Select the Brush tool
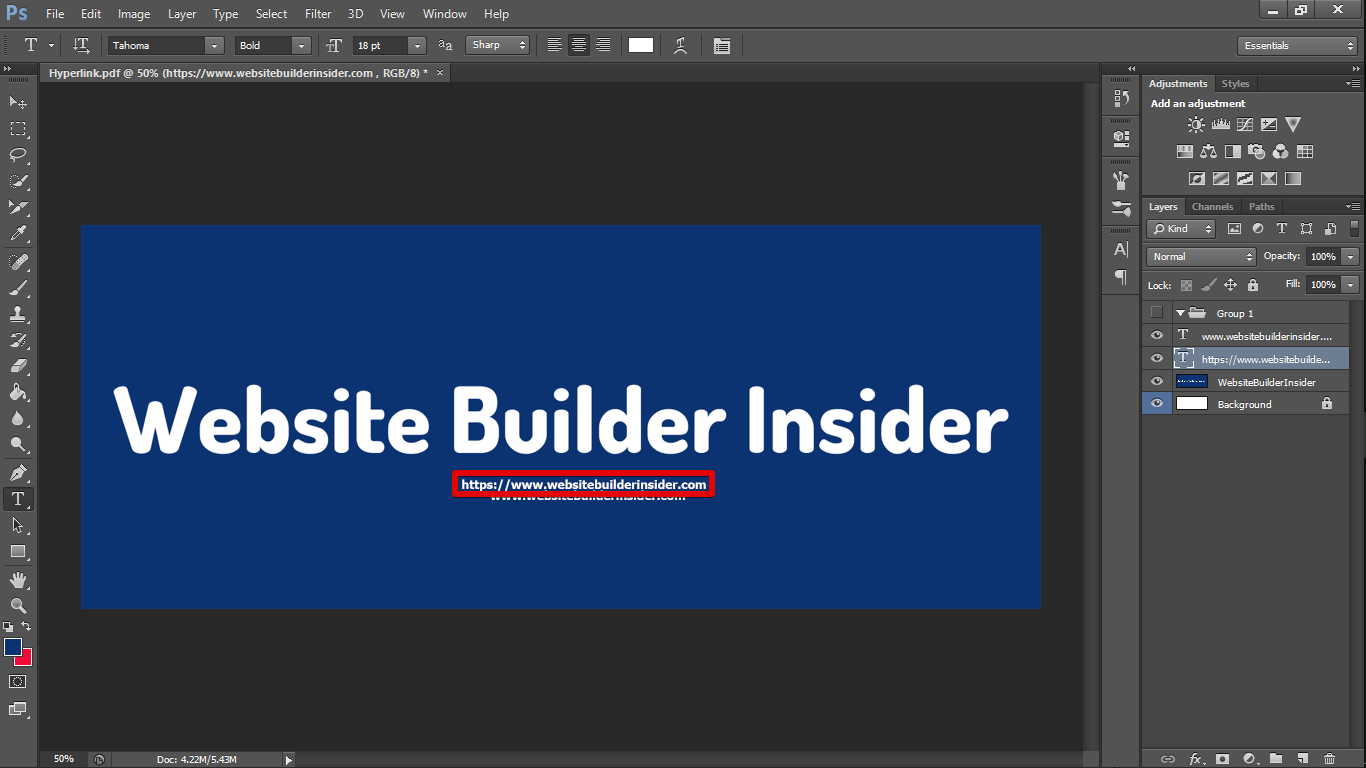Viewport: 1366px width, 768px height. [x=18, y=288]
